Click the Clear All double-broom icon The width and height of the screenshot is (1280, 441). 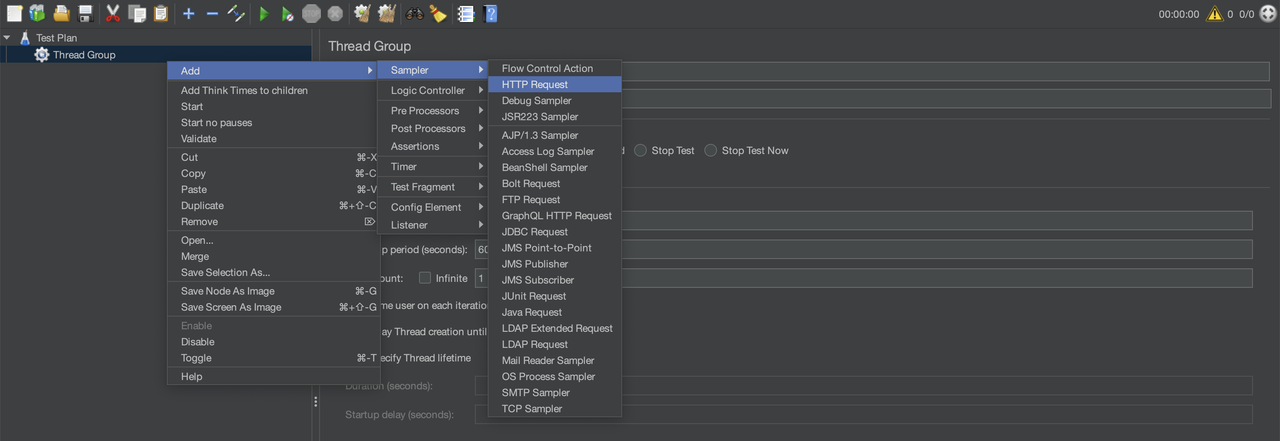[x=387, y=13]
